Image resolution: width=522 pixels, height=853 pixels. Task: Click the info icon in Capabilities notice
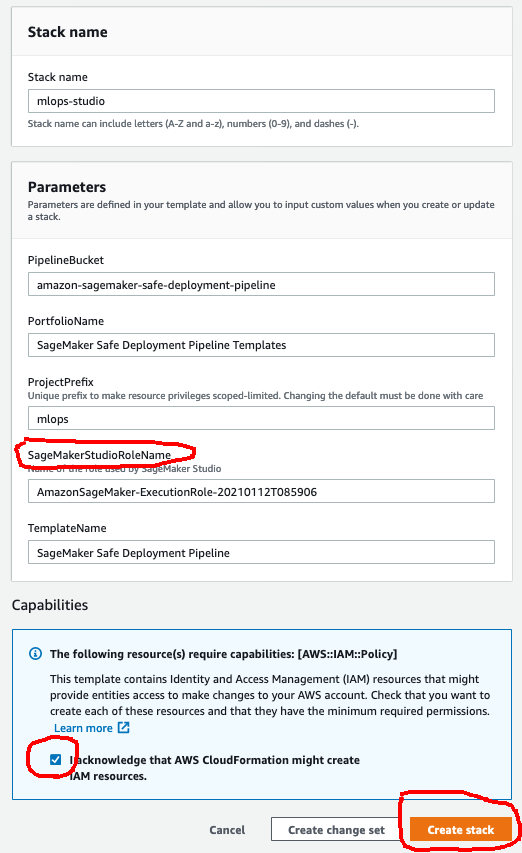[x=35, y=653]
